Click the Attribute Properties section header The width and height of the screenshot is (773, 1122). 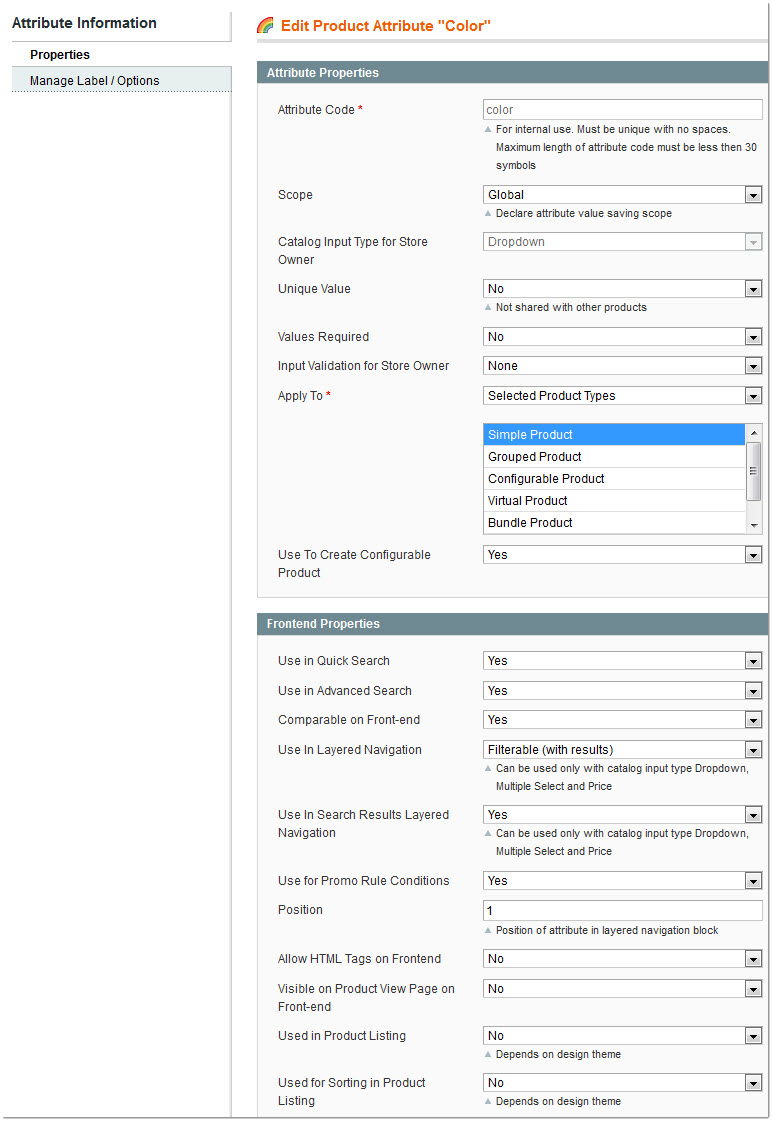tap(512, 72)
